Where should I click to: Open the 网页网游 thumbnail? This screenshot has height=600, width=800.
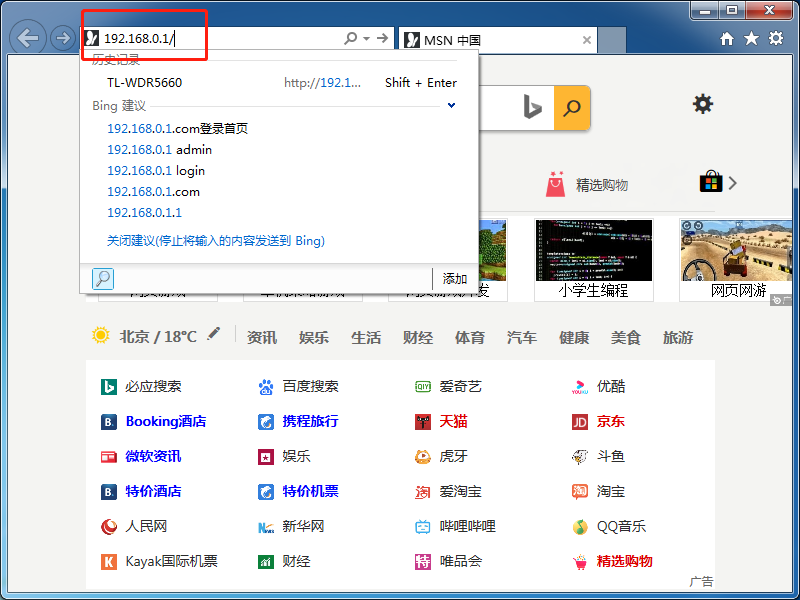point(738,260)
